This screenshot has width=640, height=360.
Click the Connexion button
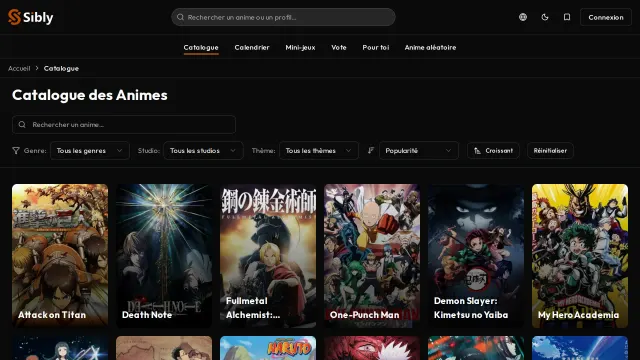(606, 17)
